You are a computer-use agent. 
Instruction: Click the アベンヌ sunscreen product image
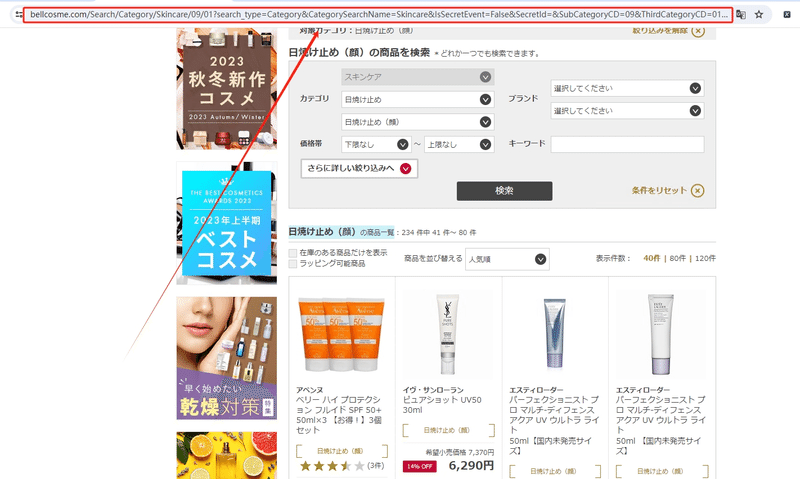(341, 334)
